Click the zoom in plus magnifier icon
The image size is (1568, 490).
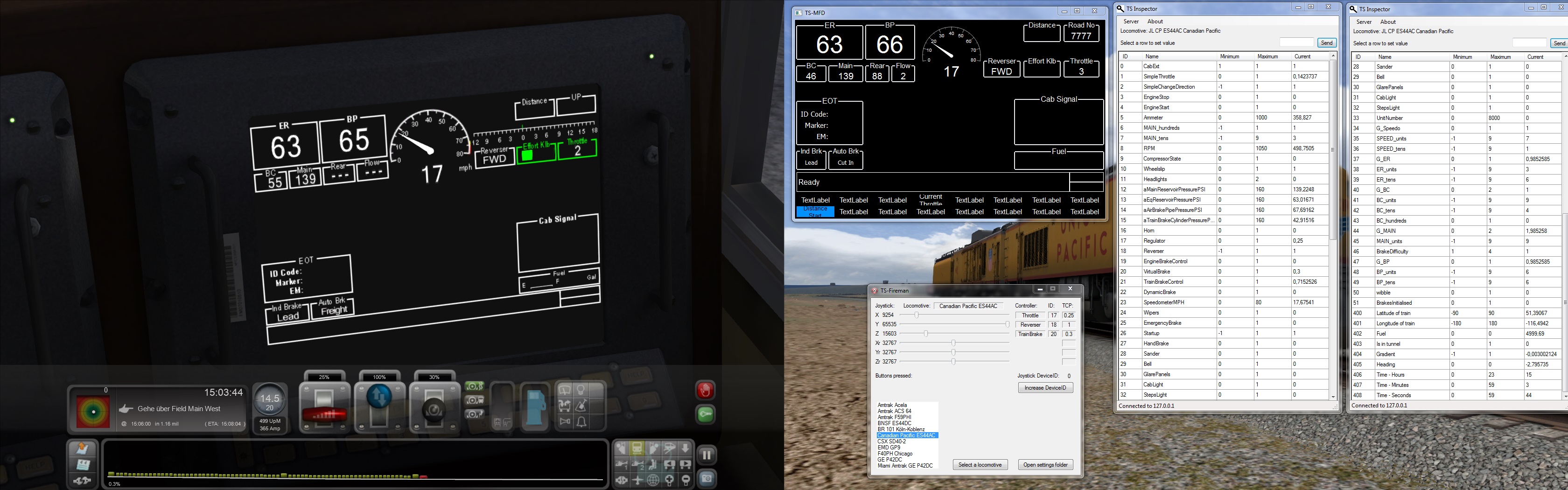[x=670, y=480]
